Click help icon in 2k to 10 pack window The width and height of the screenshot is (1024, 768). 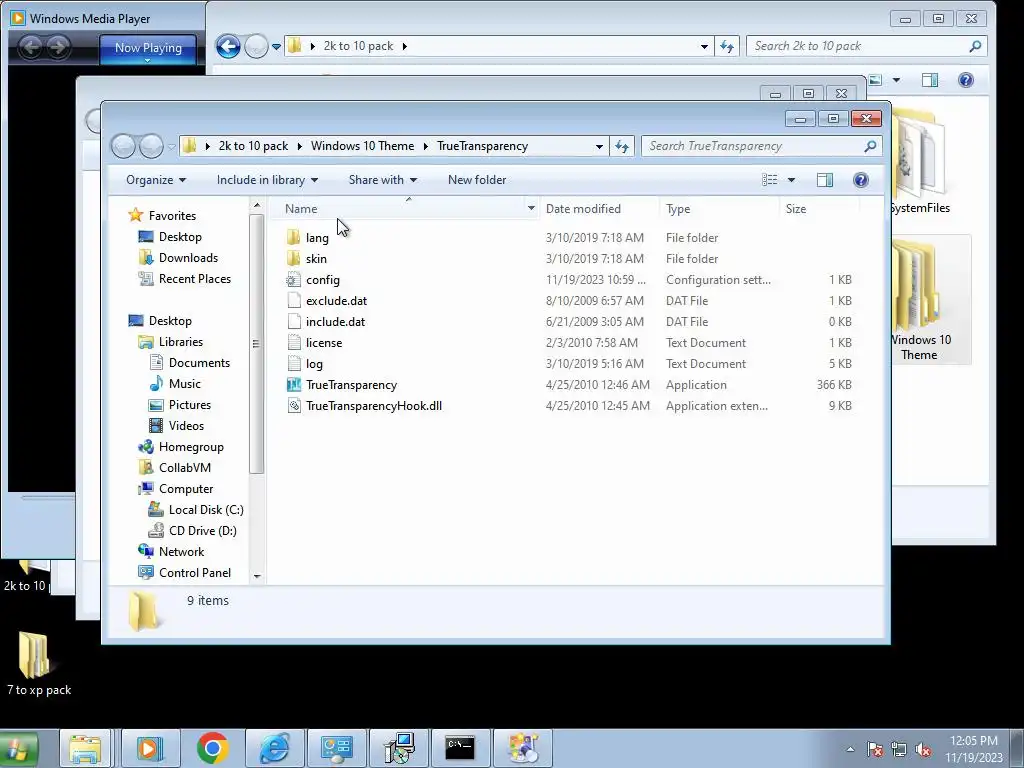pyautogui.click(x=965, y=80)
